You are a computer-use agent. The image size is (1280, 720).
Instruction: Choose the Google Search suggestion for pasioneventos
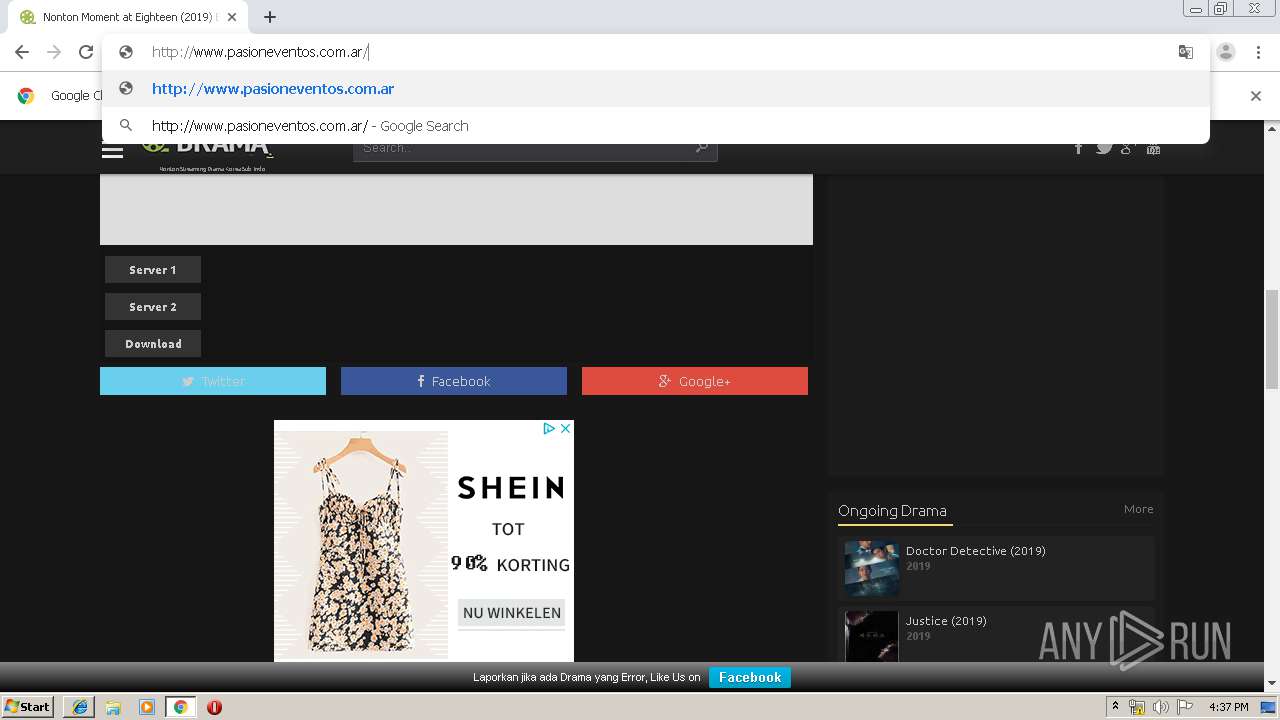(656, 125)
